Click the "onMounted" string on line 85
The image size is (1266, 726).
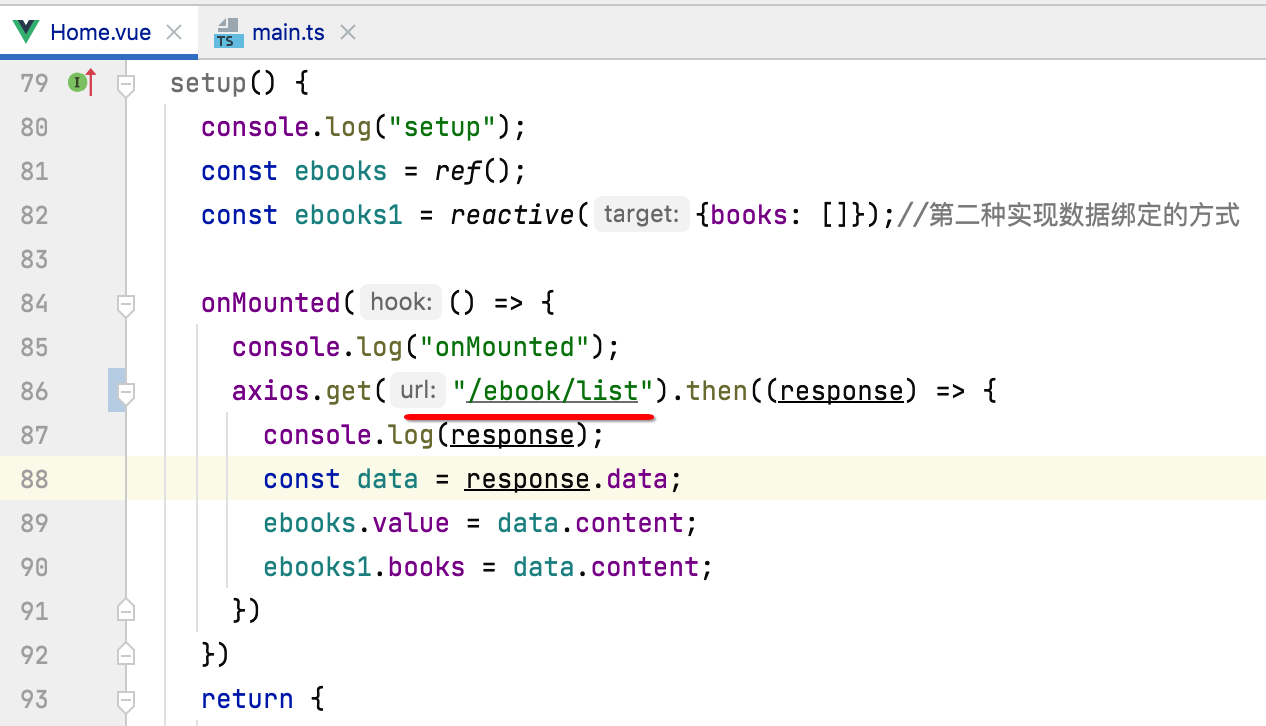504,347
